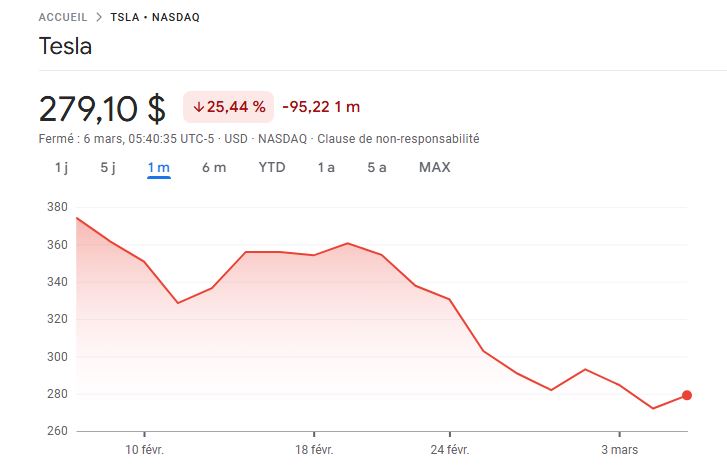Select the 5 j time range tab
The image size is (727, 476).
click(108, 168)
